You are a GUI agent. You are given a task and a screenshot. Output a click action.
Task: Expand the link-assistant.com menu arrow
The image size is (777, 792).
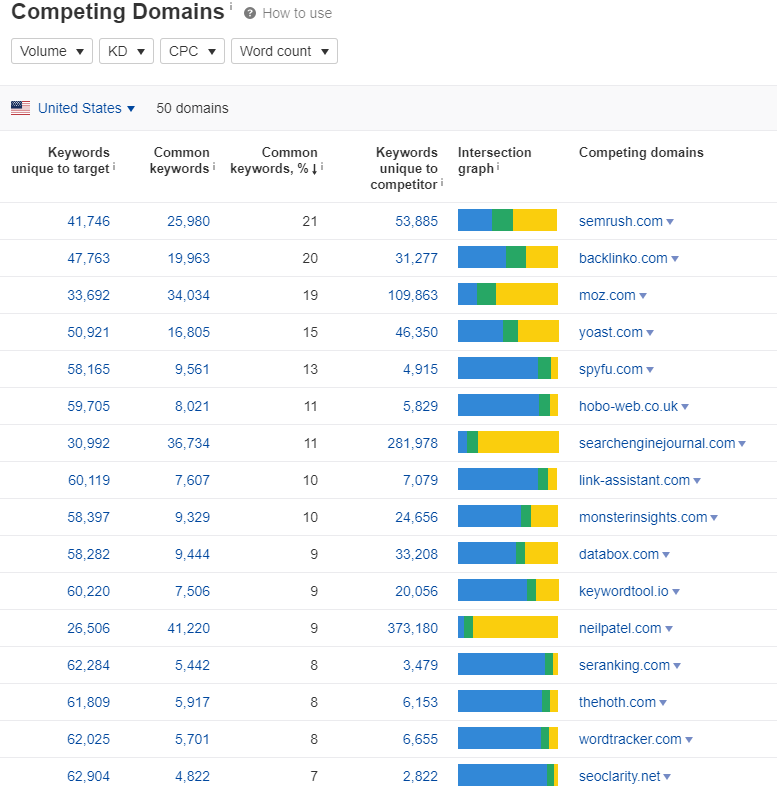(697, 480)
